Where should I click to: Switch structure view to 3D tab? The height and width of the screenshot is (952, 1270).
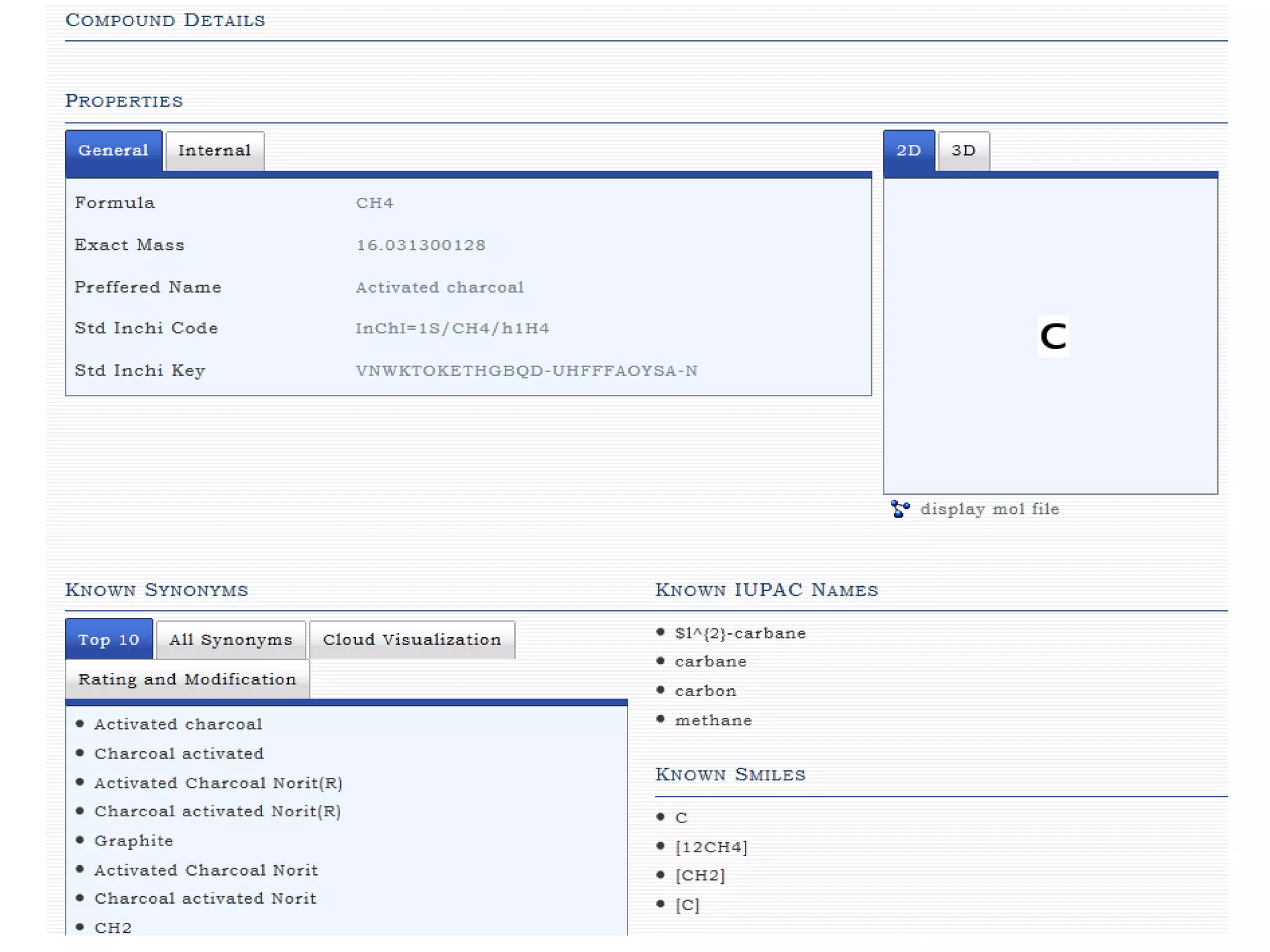(963, 151)
